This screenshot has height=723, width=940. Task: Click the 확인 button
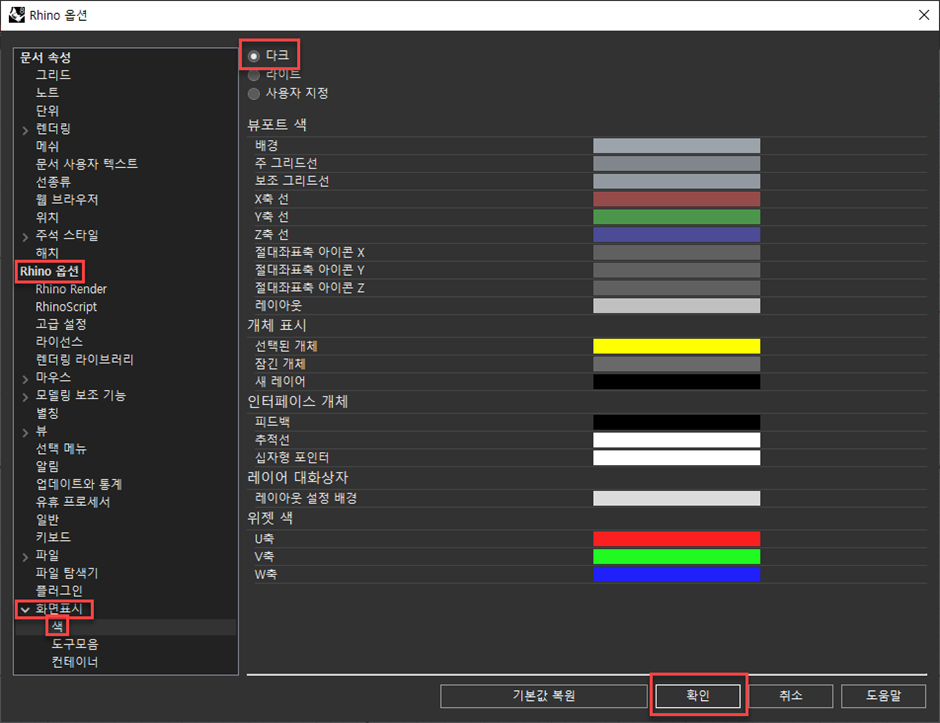coord(698,695)
